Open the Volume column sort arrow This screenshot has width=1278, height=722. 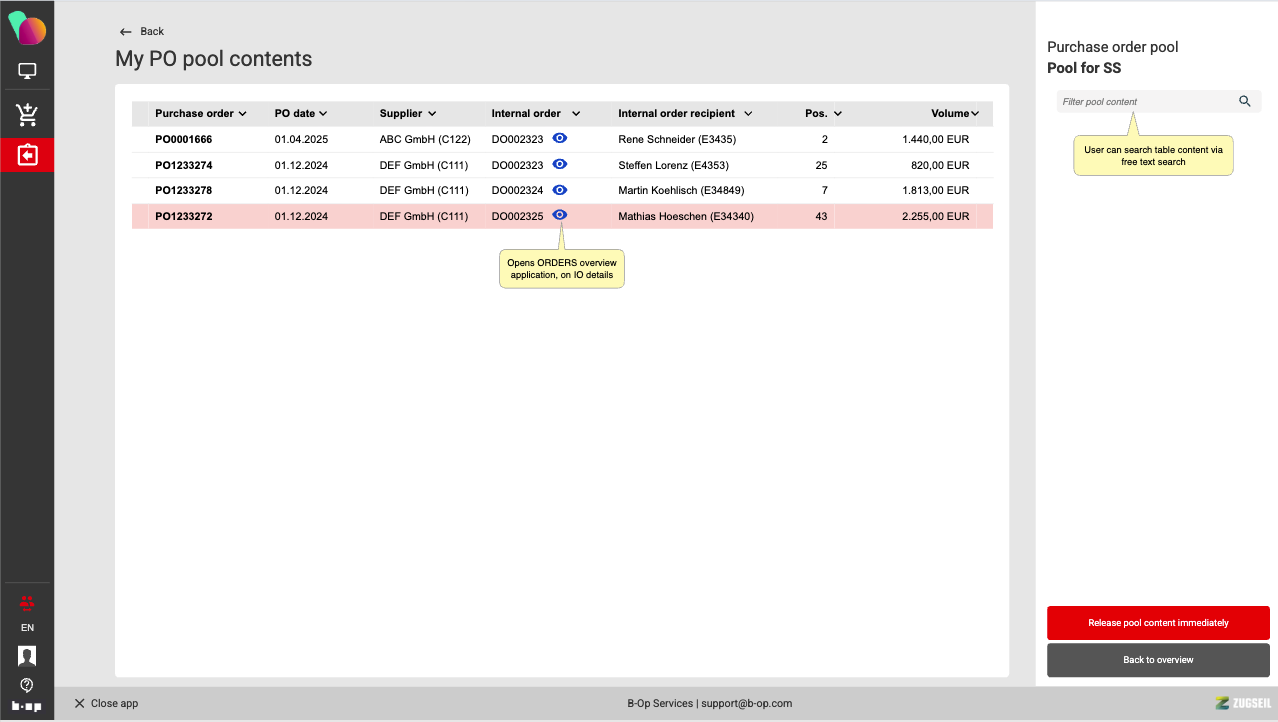coord(975,114)
